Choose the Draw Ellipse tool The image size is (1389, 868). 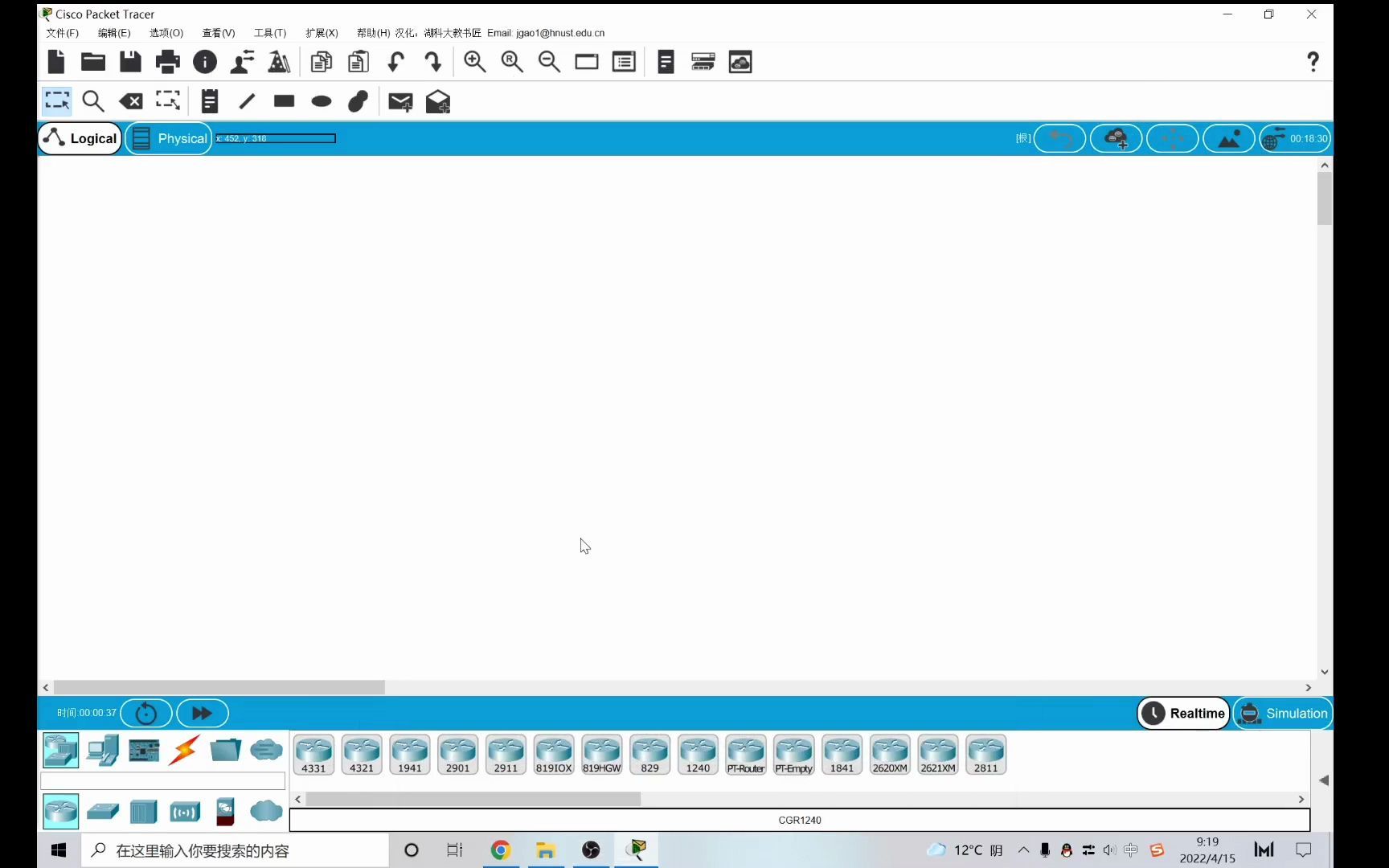point(322,100)
